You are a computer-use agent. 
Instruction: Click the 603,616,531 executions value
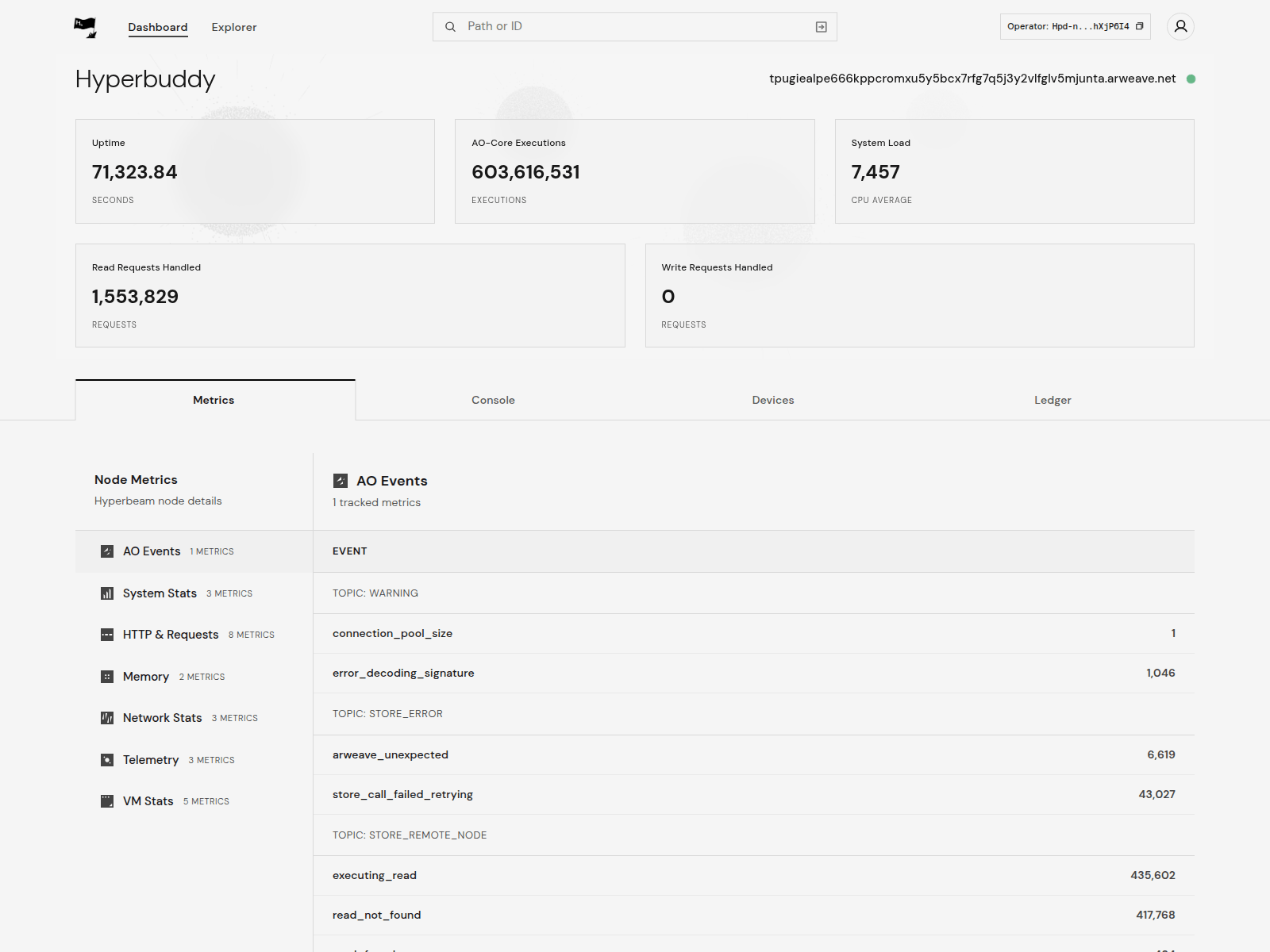pyautogui.click(x=525, y=172)
